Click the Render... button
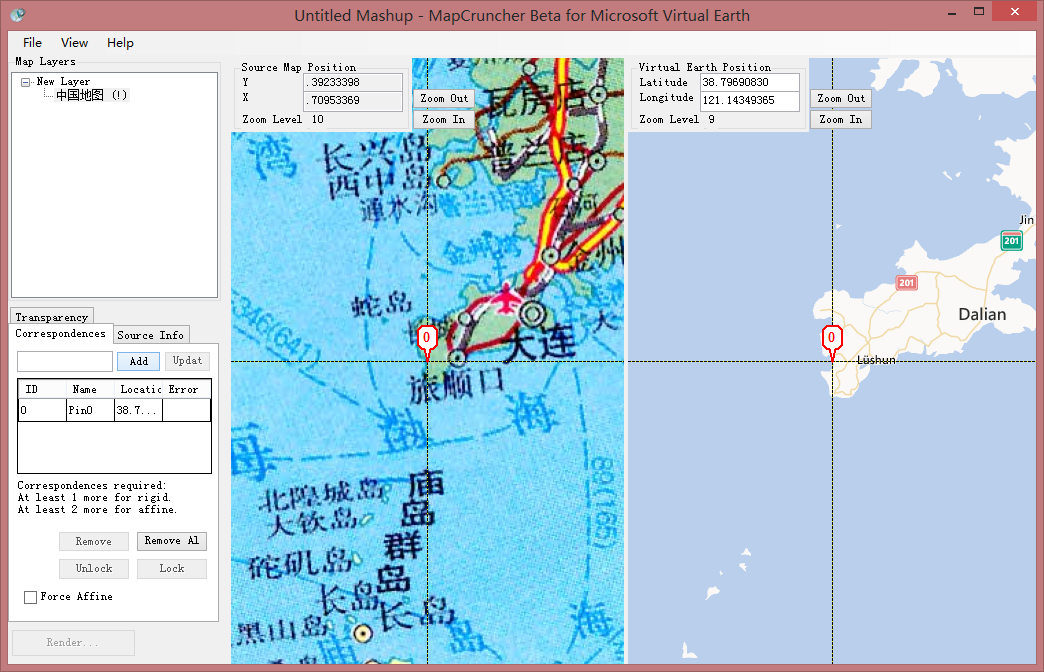 (73, 643)
